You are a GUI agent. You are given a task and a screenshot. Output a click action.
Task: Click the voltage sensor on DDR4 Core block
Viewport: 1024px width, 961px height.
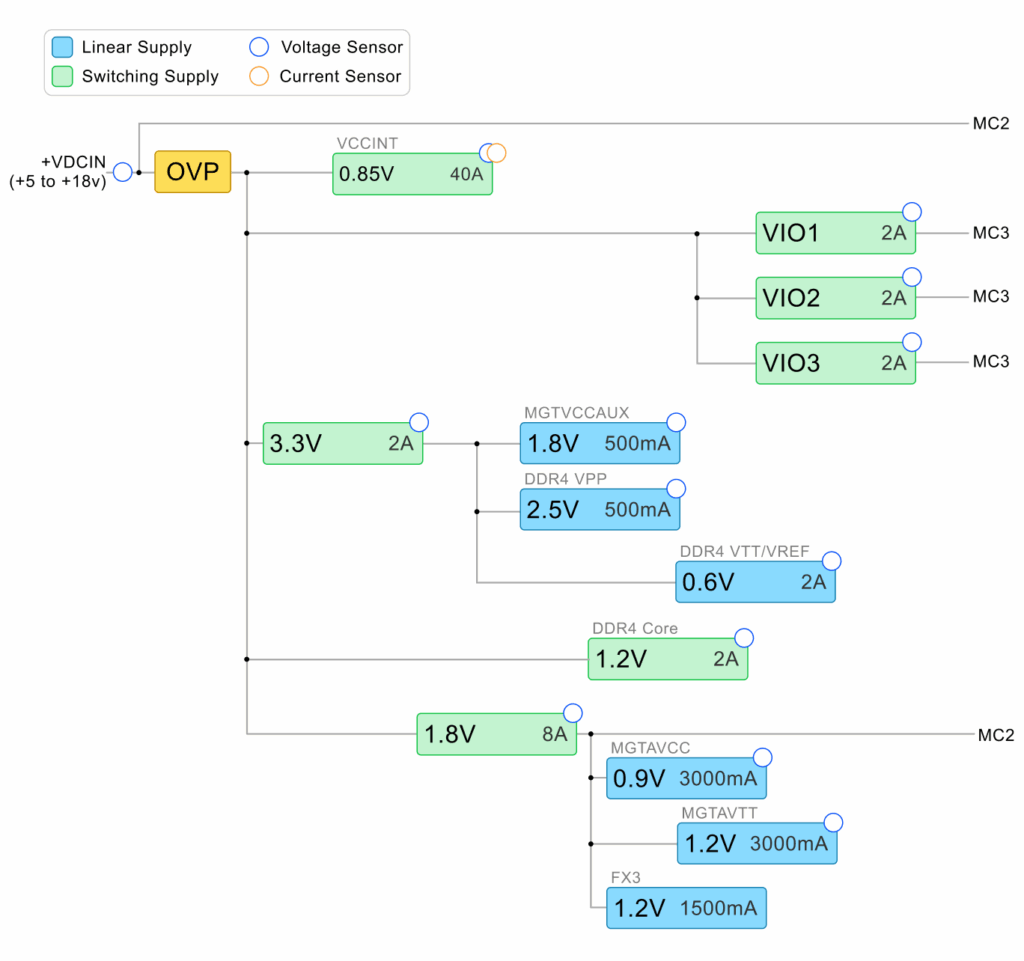point(743,638)
